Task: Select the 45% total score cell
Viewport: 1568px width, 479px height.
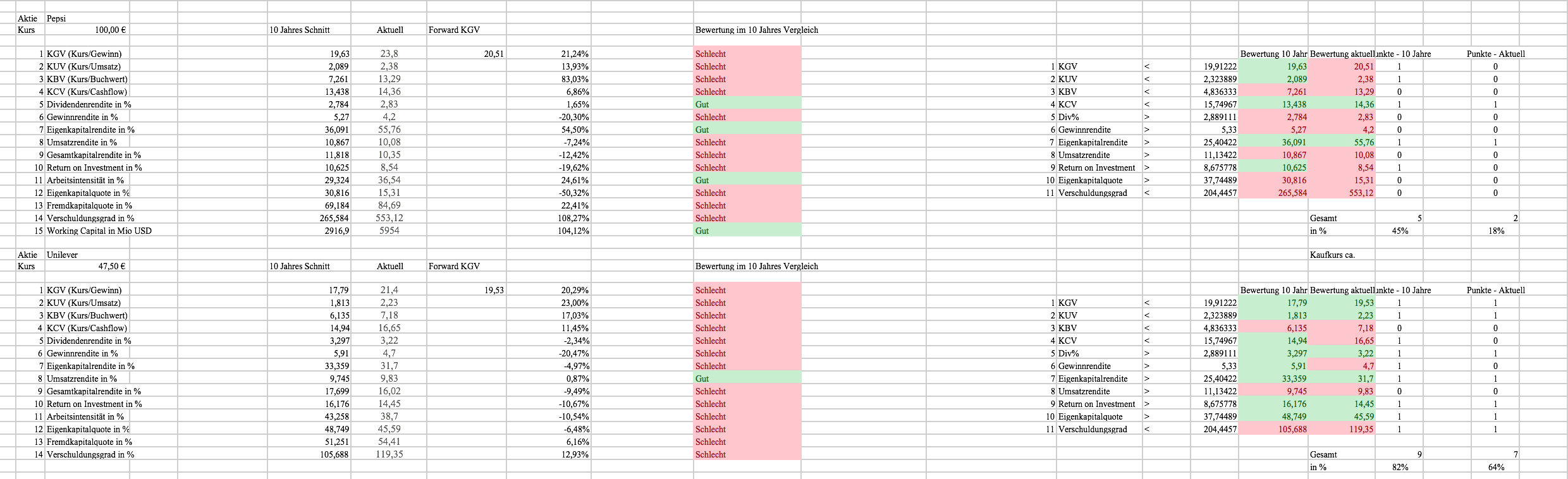Action: click(1399, 231)
